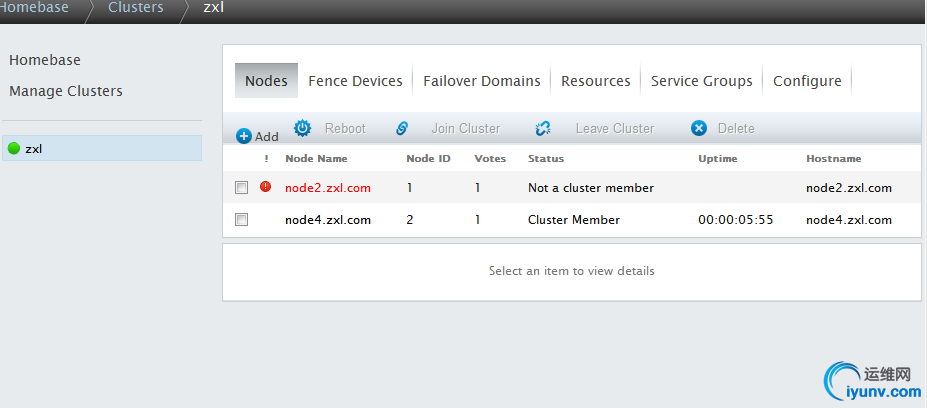Click the Add node plus icon

click(x=244, y=136)
